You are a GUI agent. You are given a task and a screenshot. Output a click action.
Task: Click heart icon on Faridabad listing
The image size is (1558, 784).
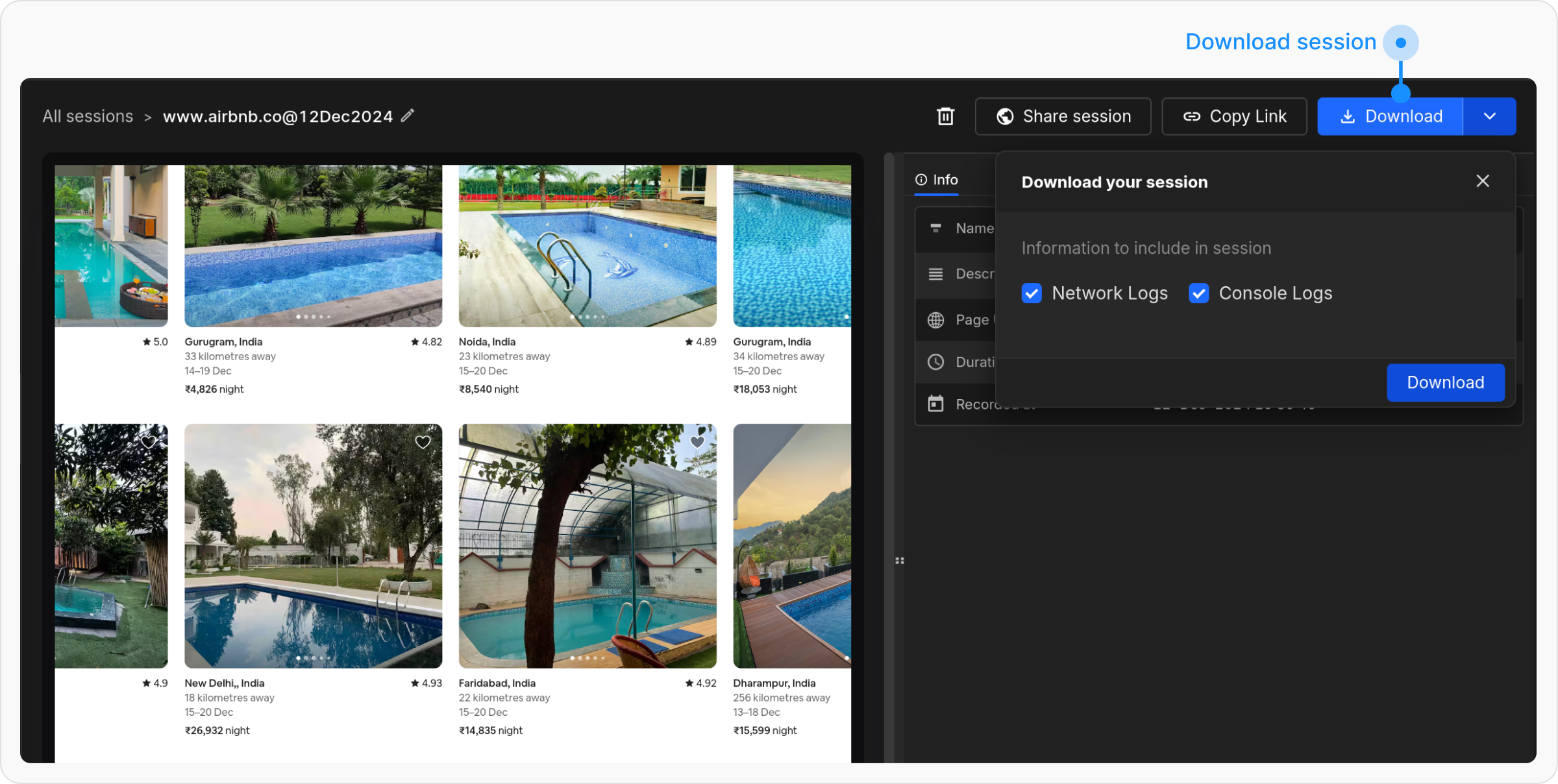coord(697,443)
